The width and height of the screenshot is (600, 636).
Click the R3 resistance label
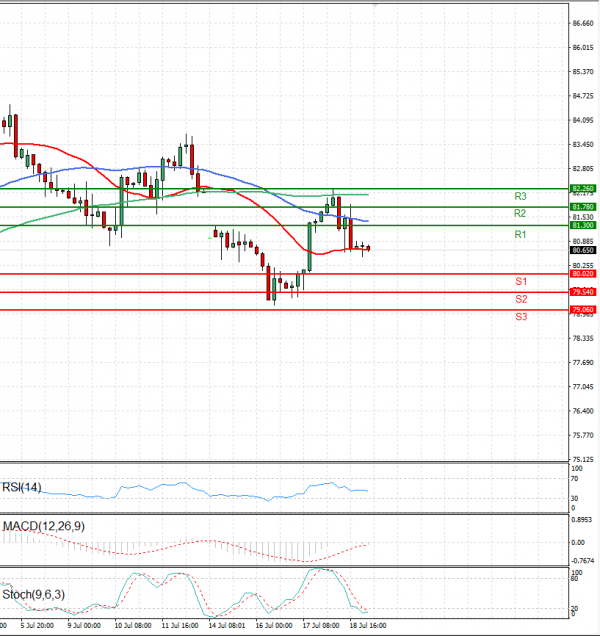520,197
